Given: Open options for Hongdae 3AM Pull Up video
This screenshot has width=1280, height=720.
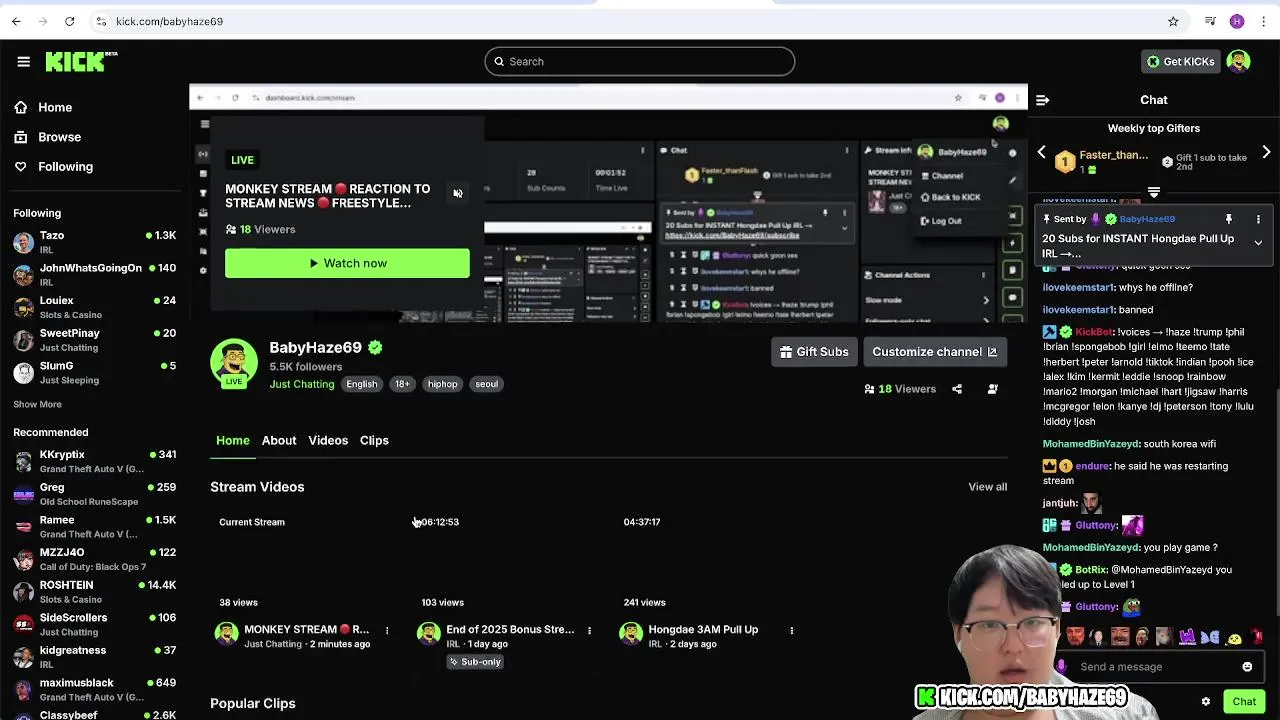Looking at the screenshot, I should [791, 631].
